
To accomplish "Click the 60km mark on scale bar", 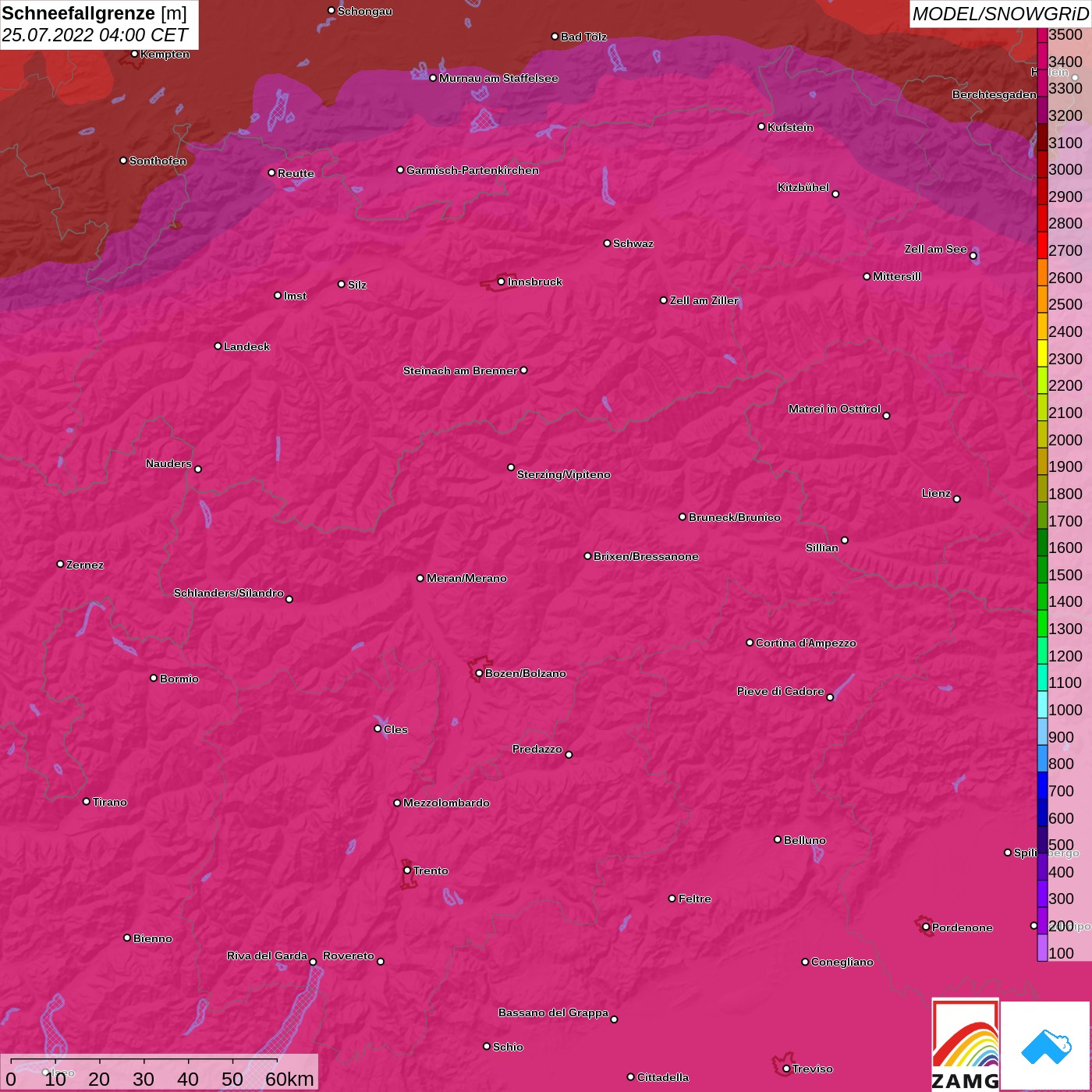I will click(x=289, y=1079).
